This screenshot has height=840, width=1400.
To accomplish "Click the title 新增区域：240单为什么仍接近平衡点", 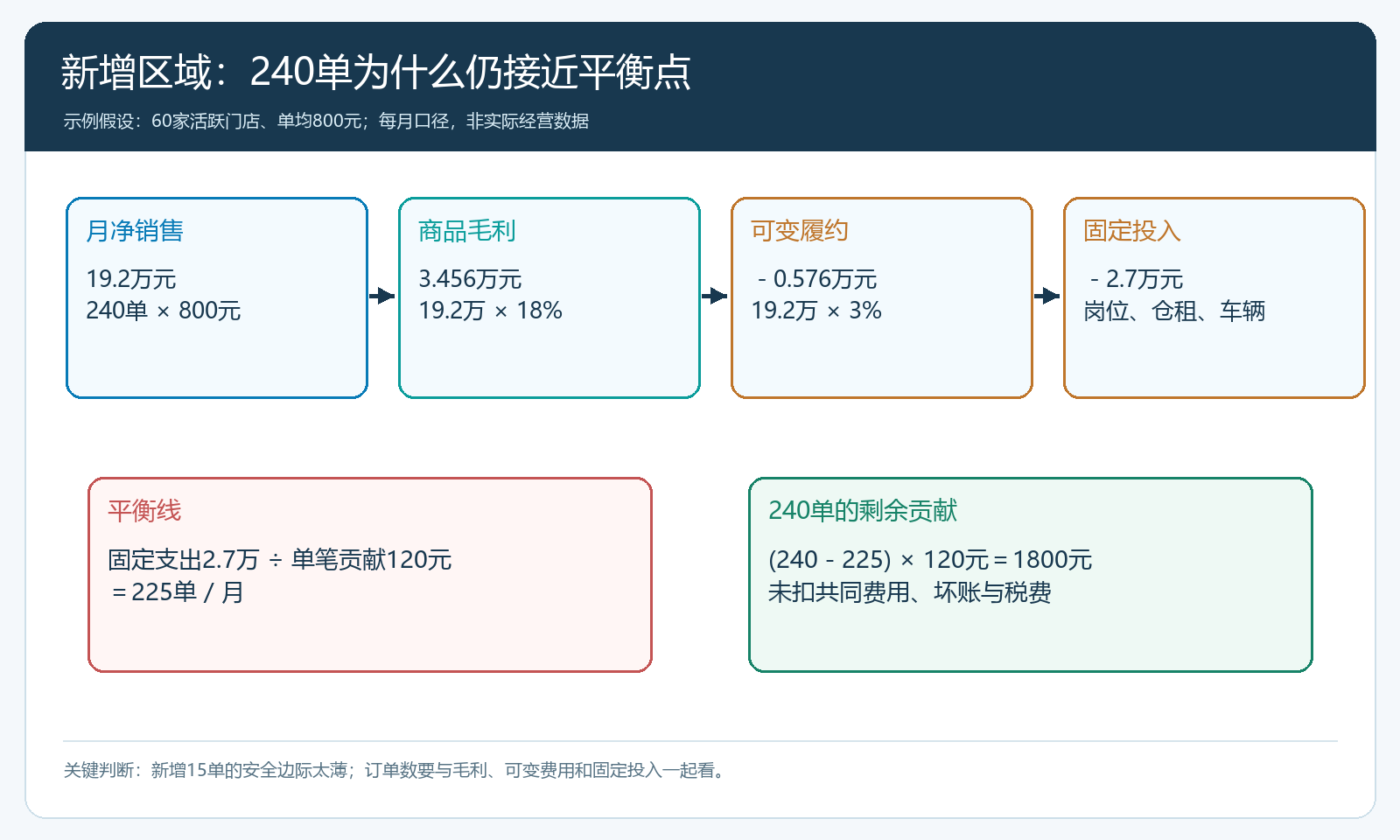I will click(x=375, y=72).
